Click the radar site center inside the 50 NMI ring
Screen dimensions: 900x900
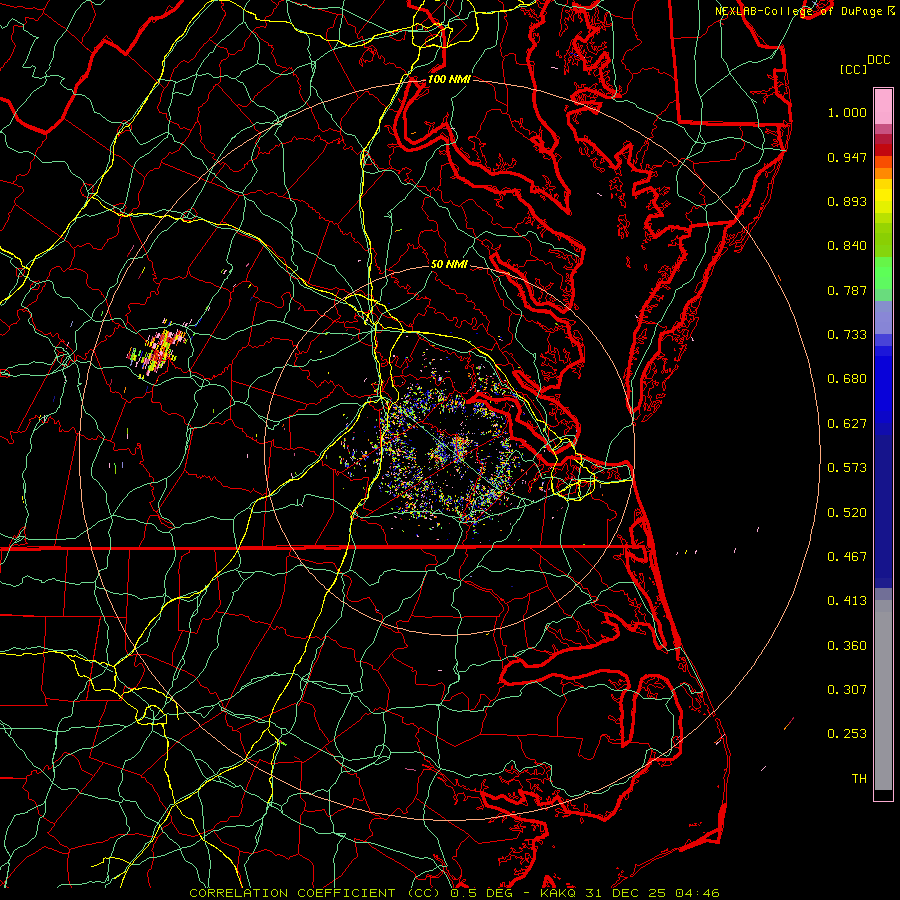point(449,449)
